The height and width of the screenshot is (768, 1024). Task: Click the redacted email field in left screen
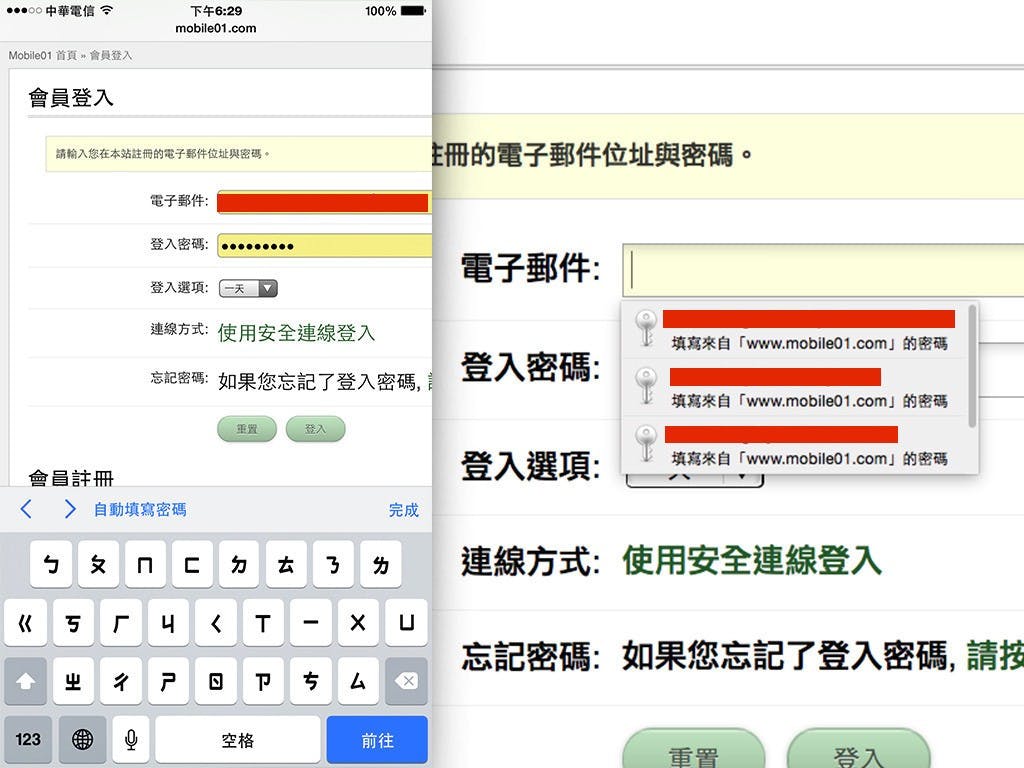tap(325, 202)
